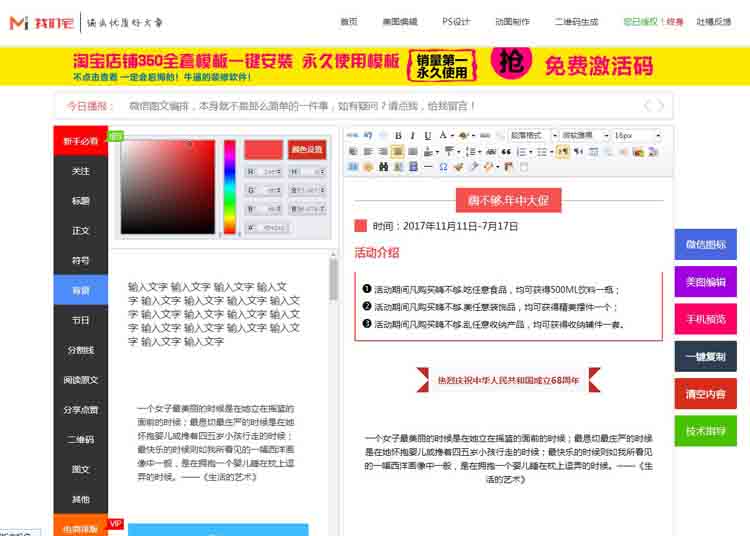Viewport: 750px width, 536px height.
Task: Insert a blockquote with the quote icon
Action: [506, 152]
